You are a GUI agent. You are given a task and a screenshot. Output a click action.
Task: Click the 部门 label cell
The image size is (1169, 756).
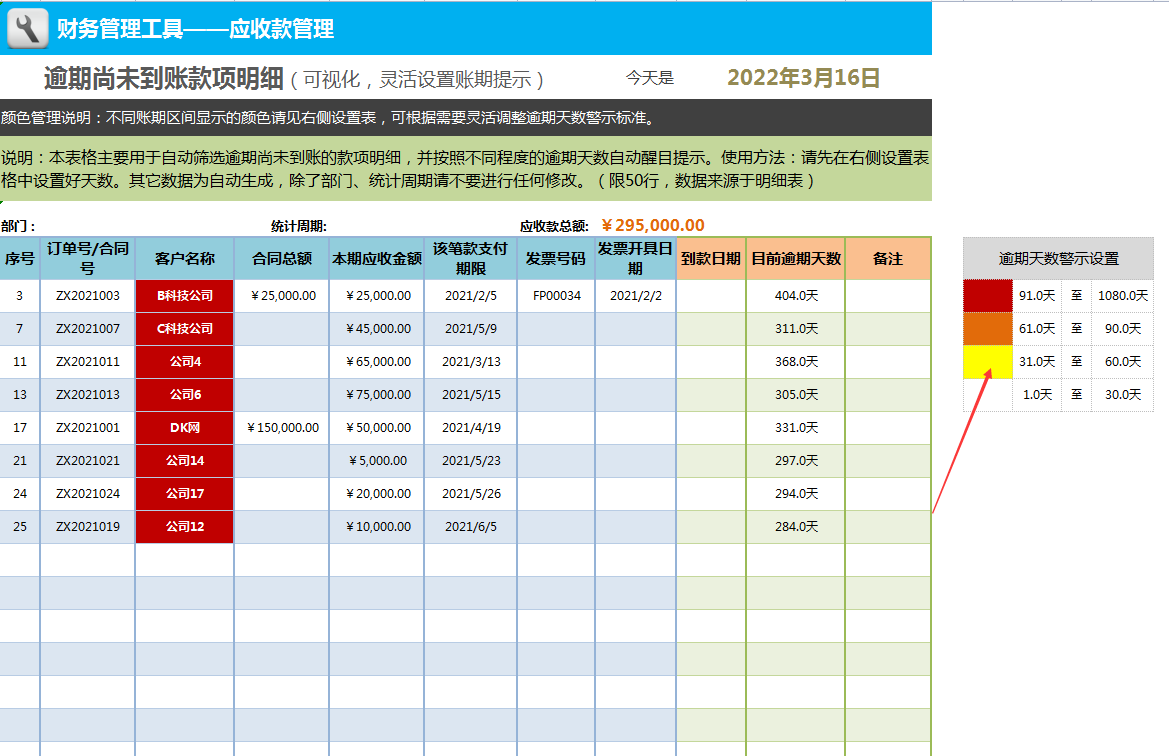tap(18, 226)
